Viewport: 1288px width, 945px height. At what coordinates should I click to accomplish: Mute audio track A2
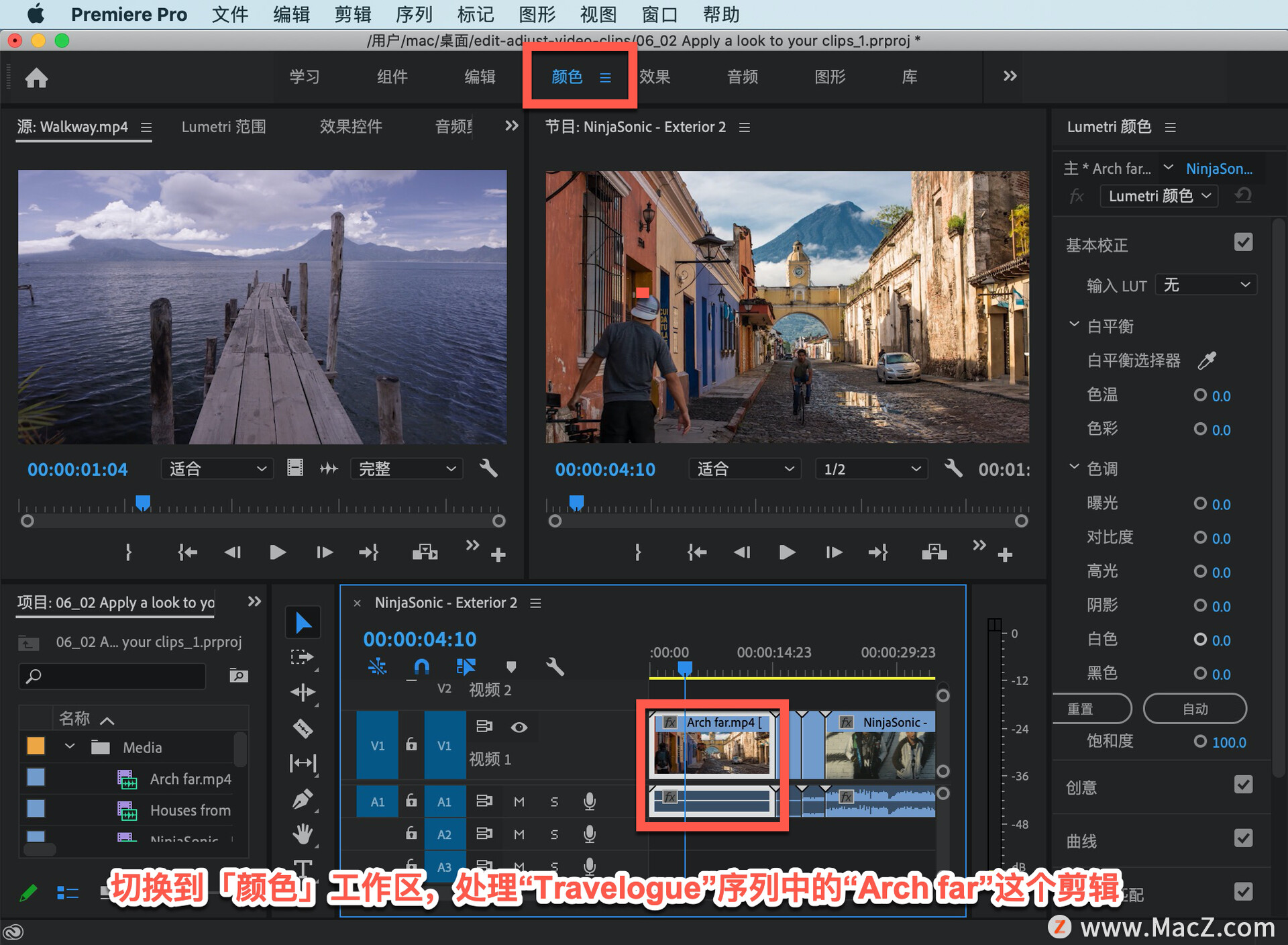tap(519, 834)
